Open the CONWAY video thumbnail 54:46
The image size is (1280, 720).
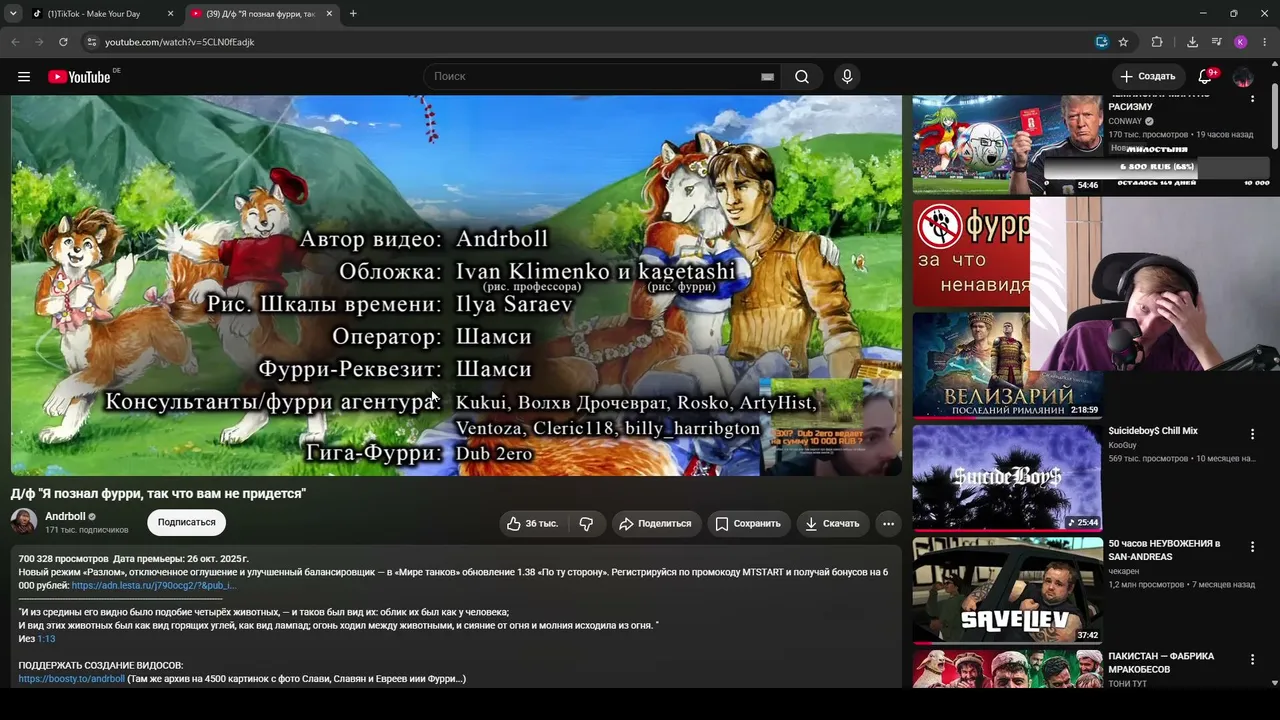point(1007,144)
